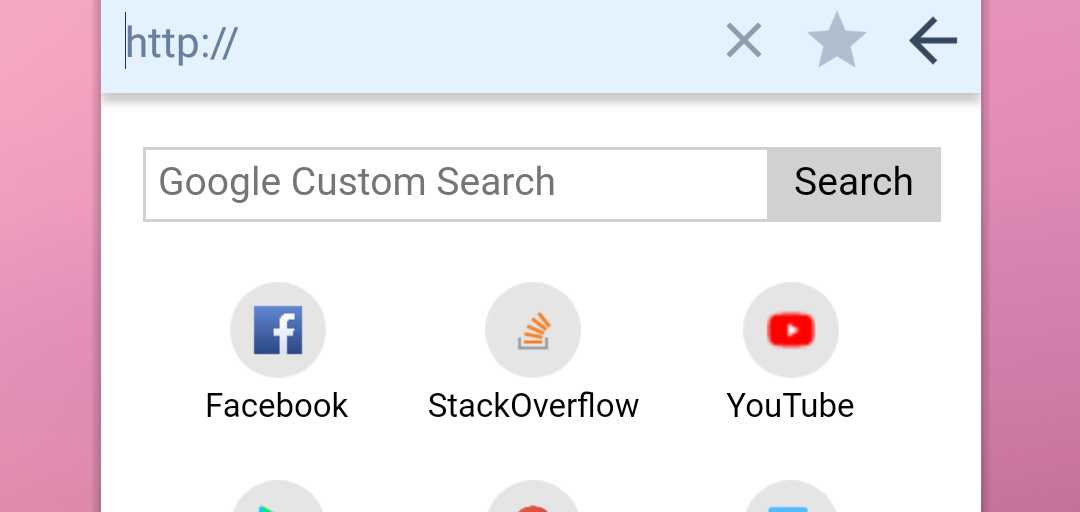Image resolution: width=1080 pixels, height=512 pixels.
Task: Launch the YouTube shortcut icon
Action: pyautogui.click(x=791, y=330)
